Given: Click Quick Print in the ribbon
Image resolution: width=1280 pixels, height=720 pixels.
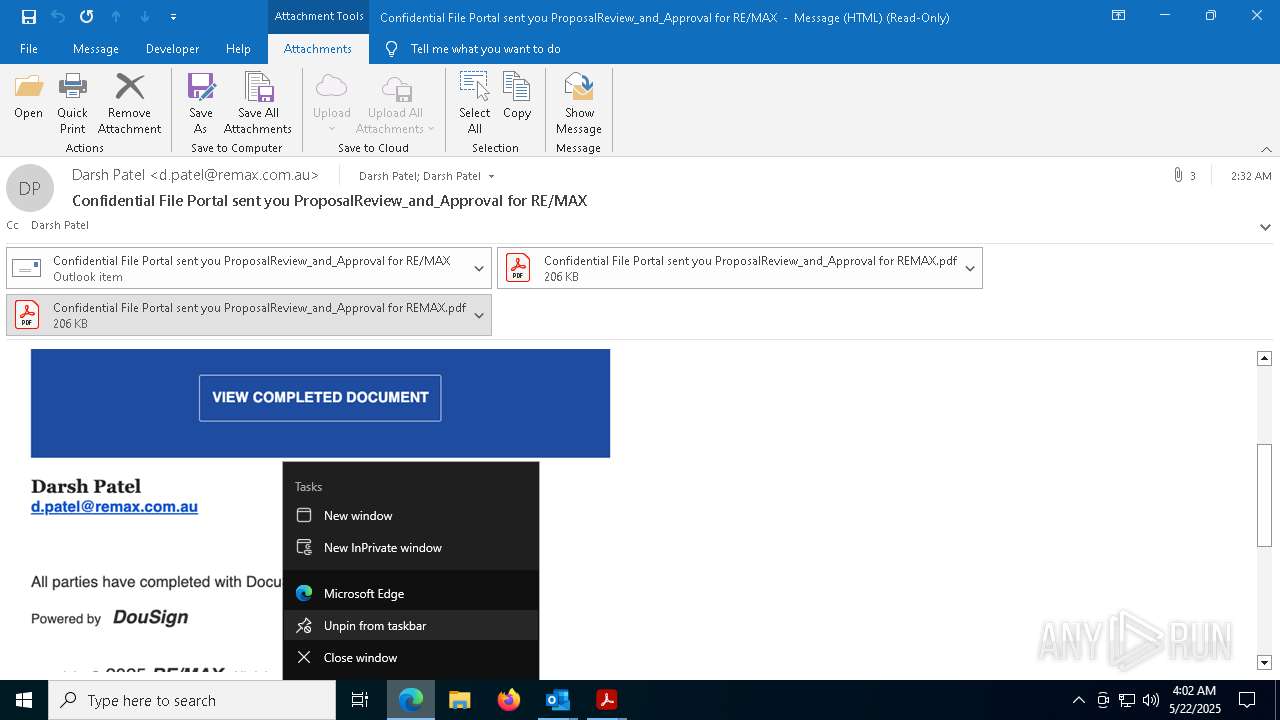Looking at the screenshot, I should click(72, 104).
